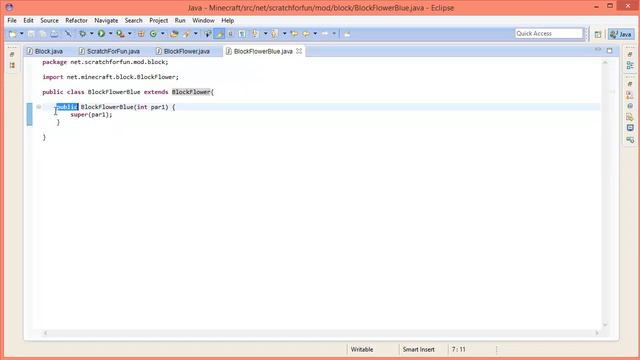This screenshot has height=360, width=640.
Task: Click the Save toolbar icon
Action: click(31, 34)
